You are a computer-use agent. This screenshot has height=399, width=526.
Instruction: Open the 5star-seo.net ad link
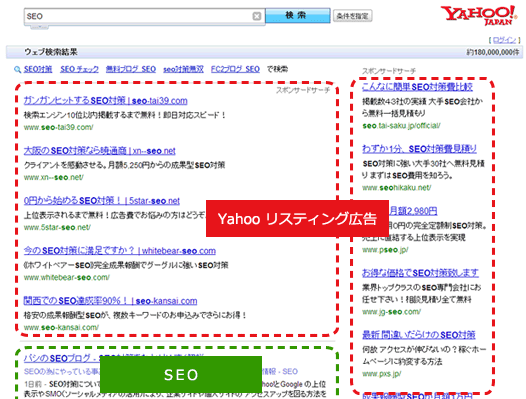(102, 201)
